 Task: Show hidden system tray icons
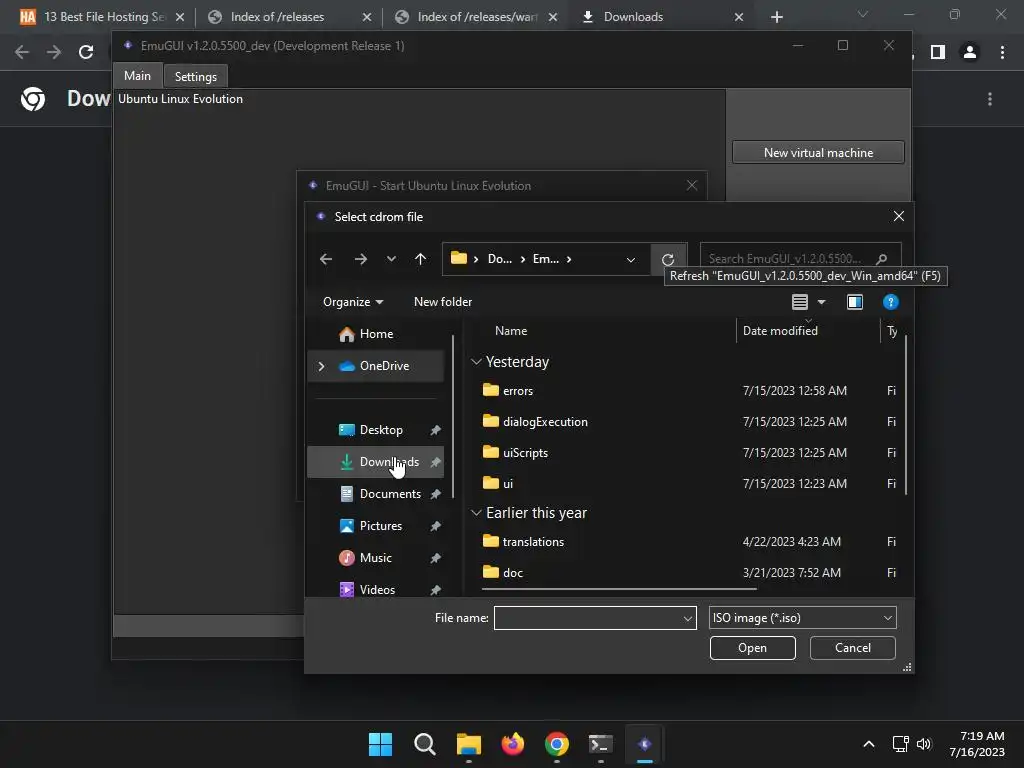869,744
